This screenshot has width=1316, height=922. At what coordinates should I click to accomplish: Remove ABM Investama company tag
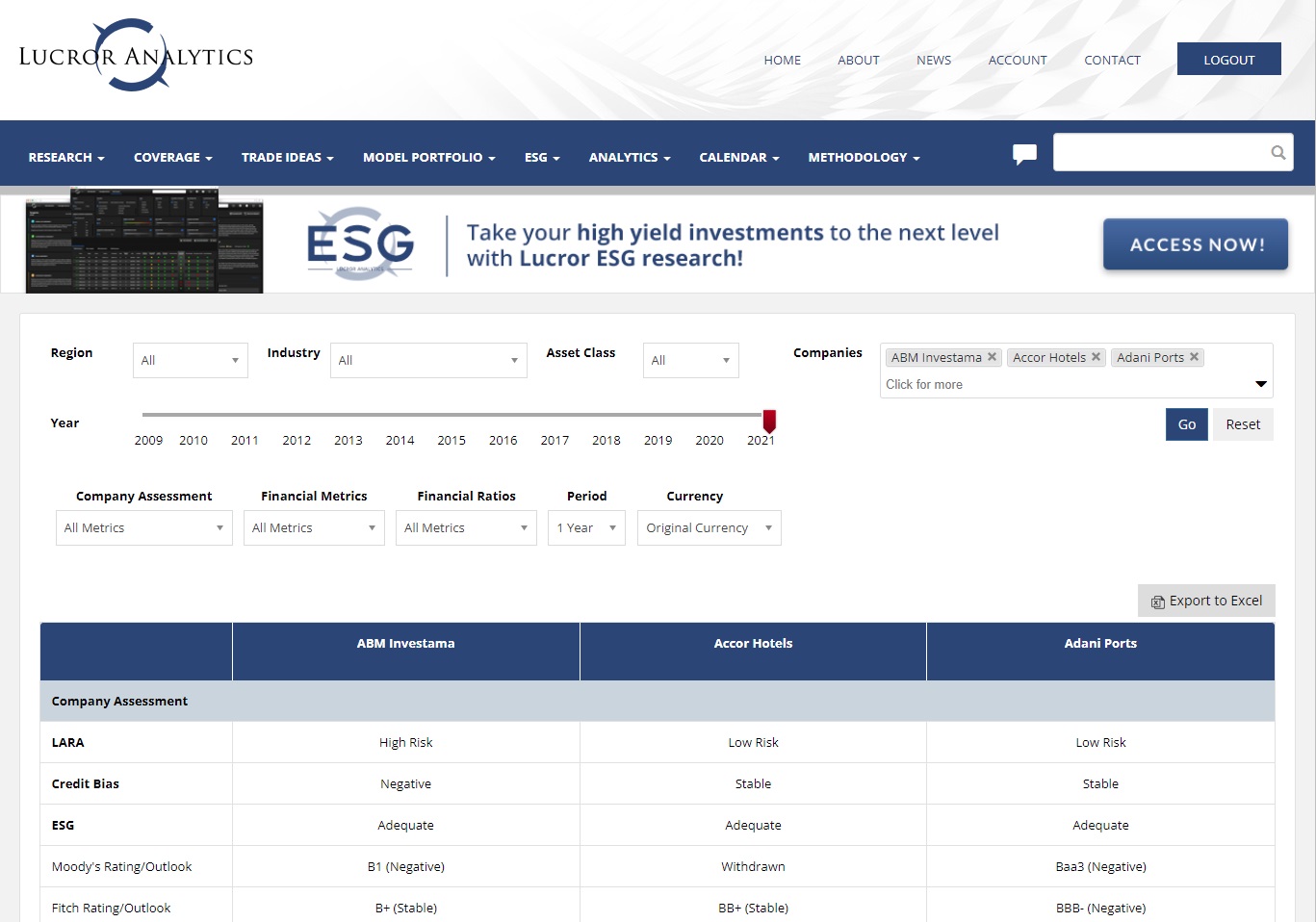[x=992, y=357]
